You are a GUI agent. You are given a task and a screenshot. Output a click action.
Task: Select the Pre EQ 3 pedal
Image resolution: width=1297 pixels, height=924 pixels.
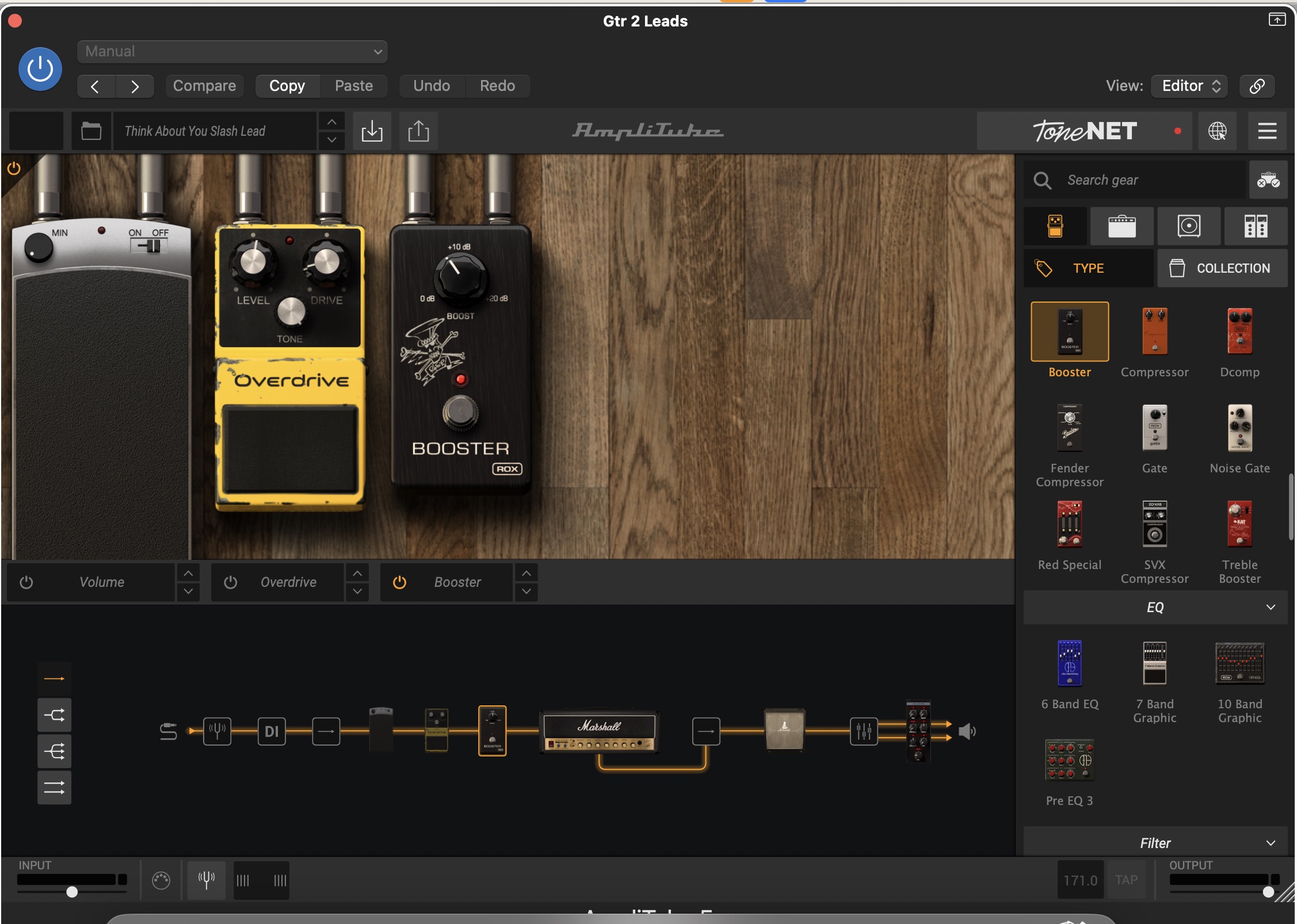click(1070, 760)
